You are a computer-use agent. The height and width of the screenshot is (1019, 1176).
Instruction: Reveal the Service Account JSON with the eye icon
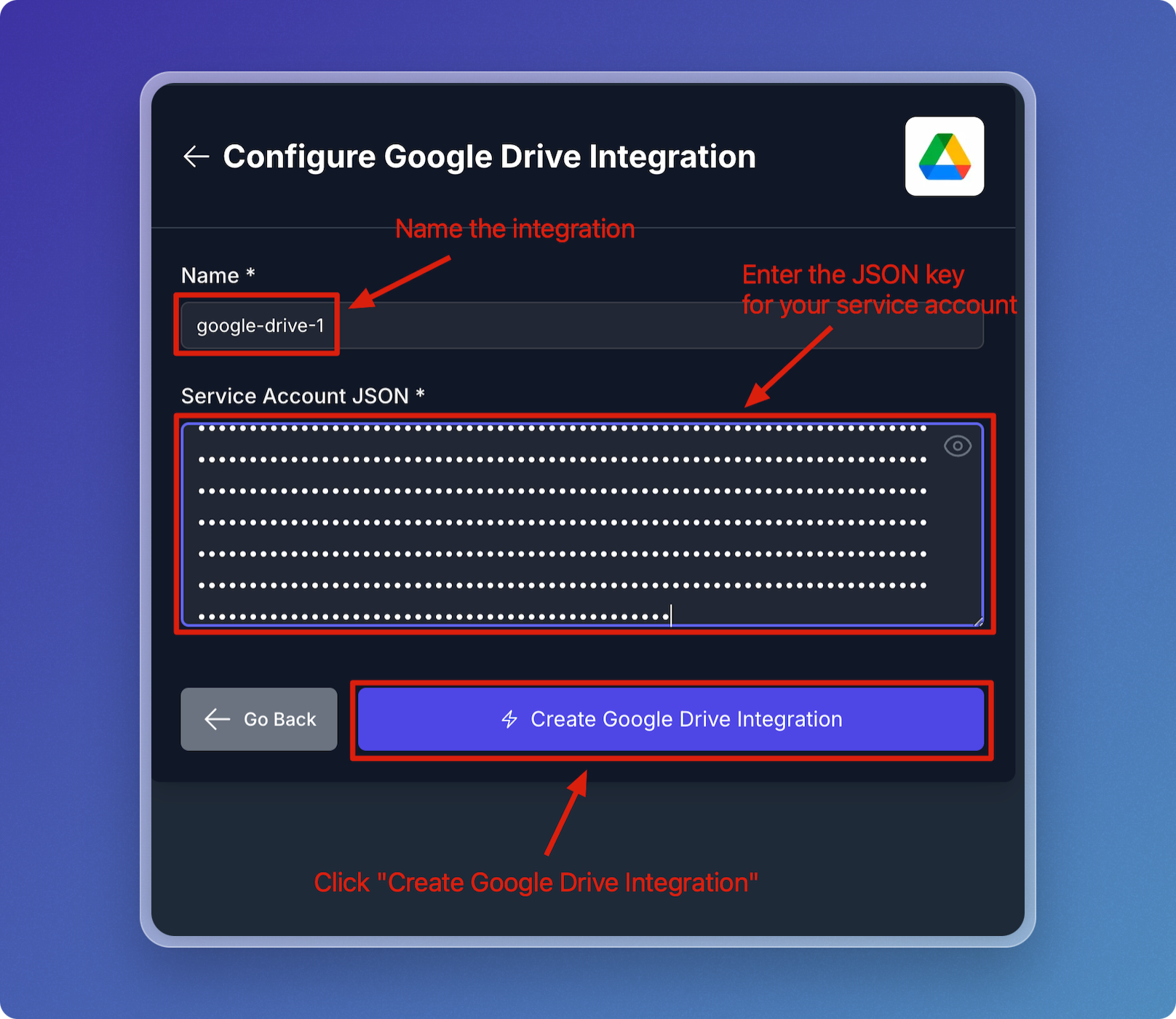click(x=957, y=445)
